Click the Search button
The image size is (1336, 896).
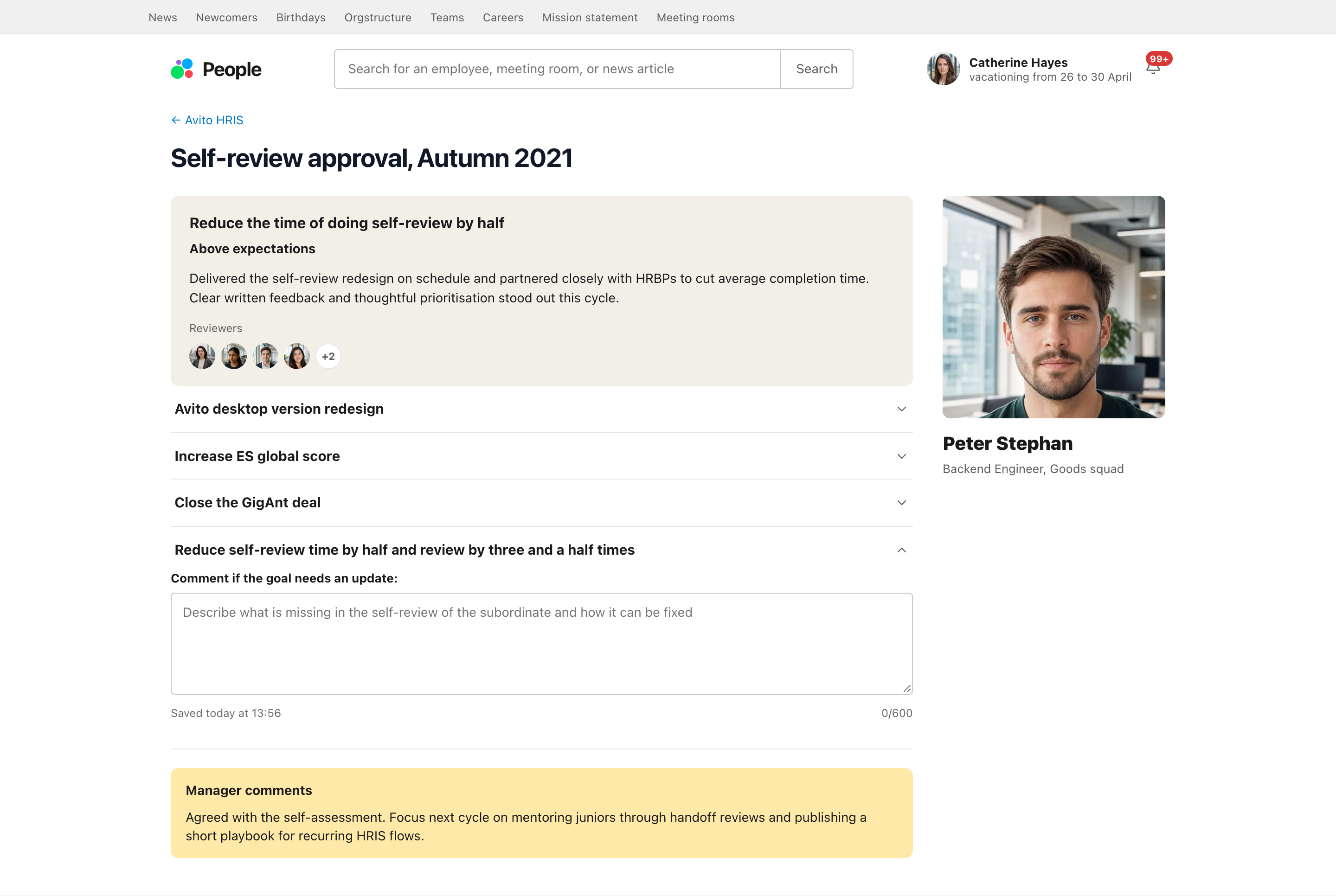coord(816,69)
